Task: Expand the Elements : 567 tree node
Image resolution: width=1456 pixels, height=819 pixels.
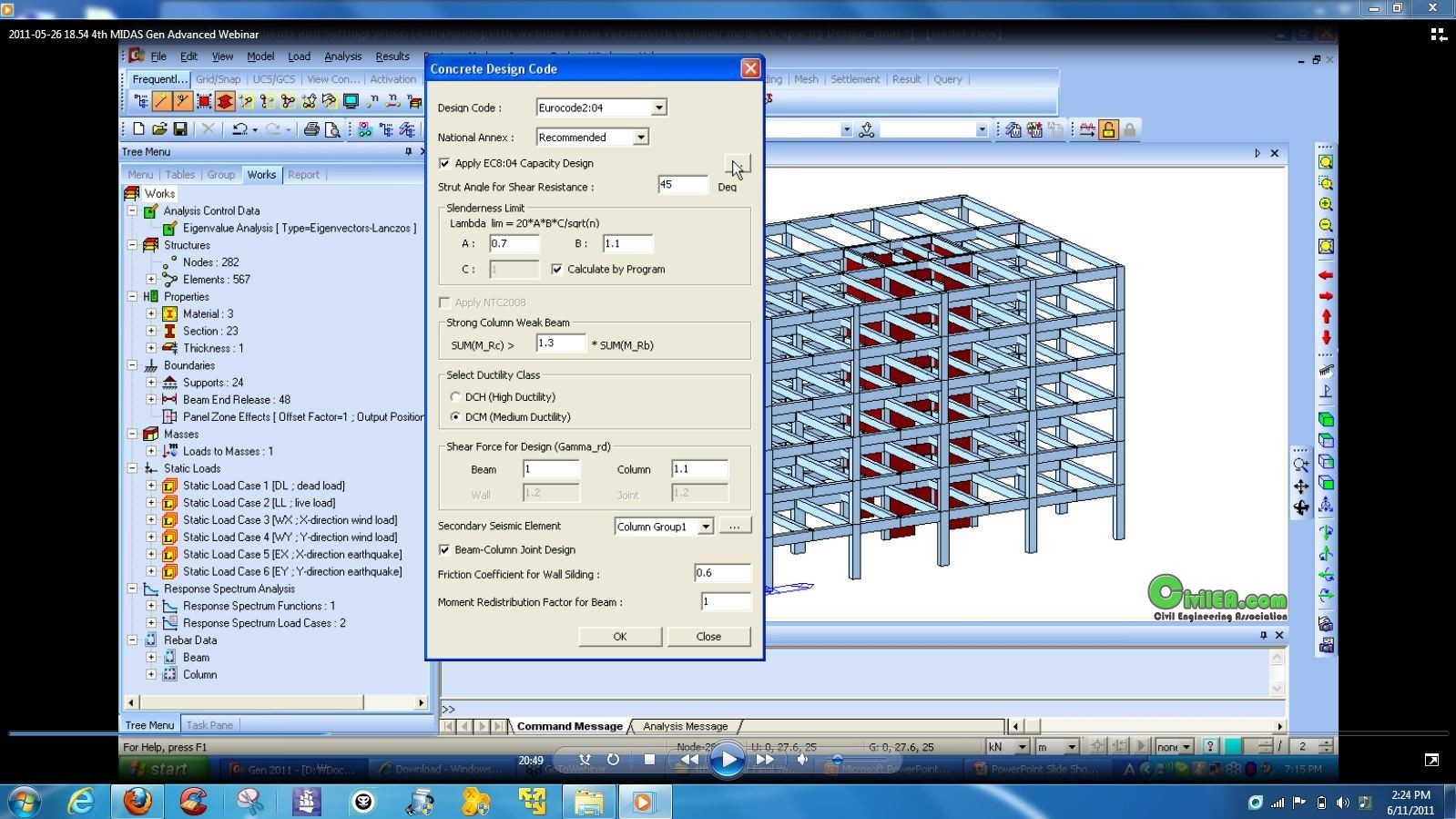Action: tap(151, 280)
